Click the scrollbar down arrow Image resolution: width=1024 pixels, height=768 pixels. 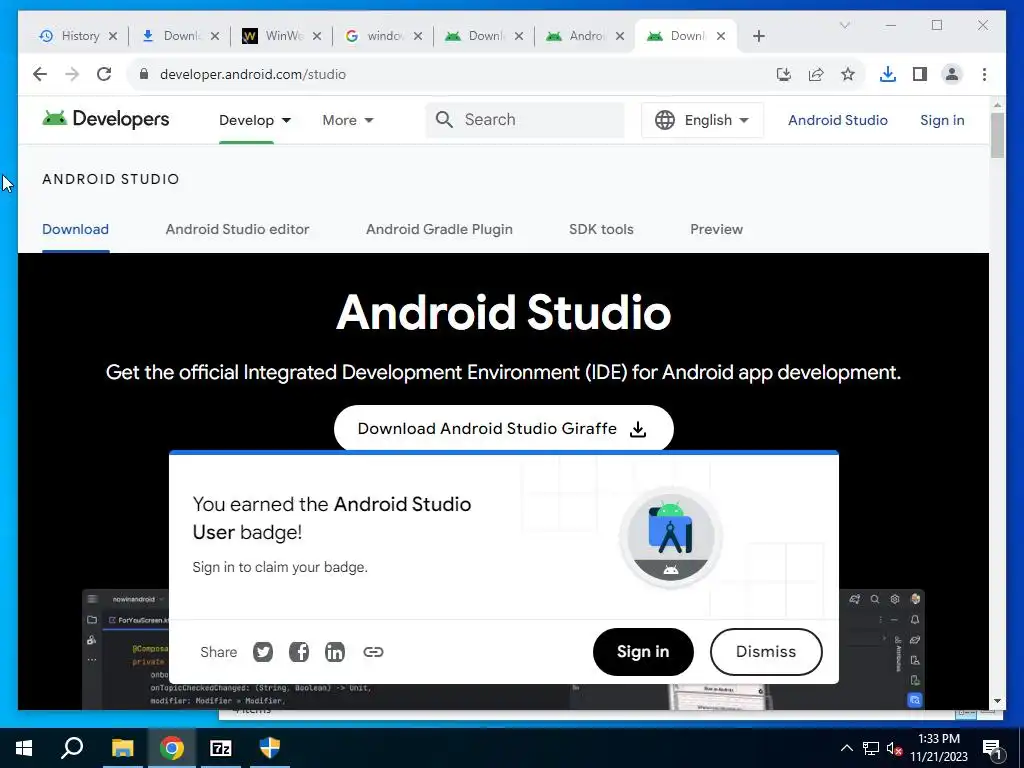click(x=997, y=701)
